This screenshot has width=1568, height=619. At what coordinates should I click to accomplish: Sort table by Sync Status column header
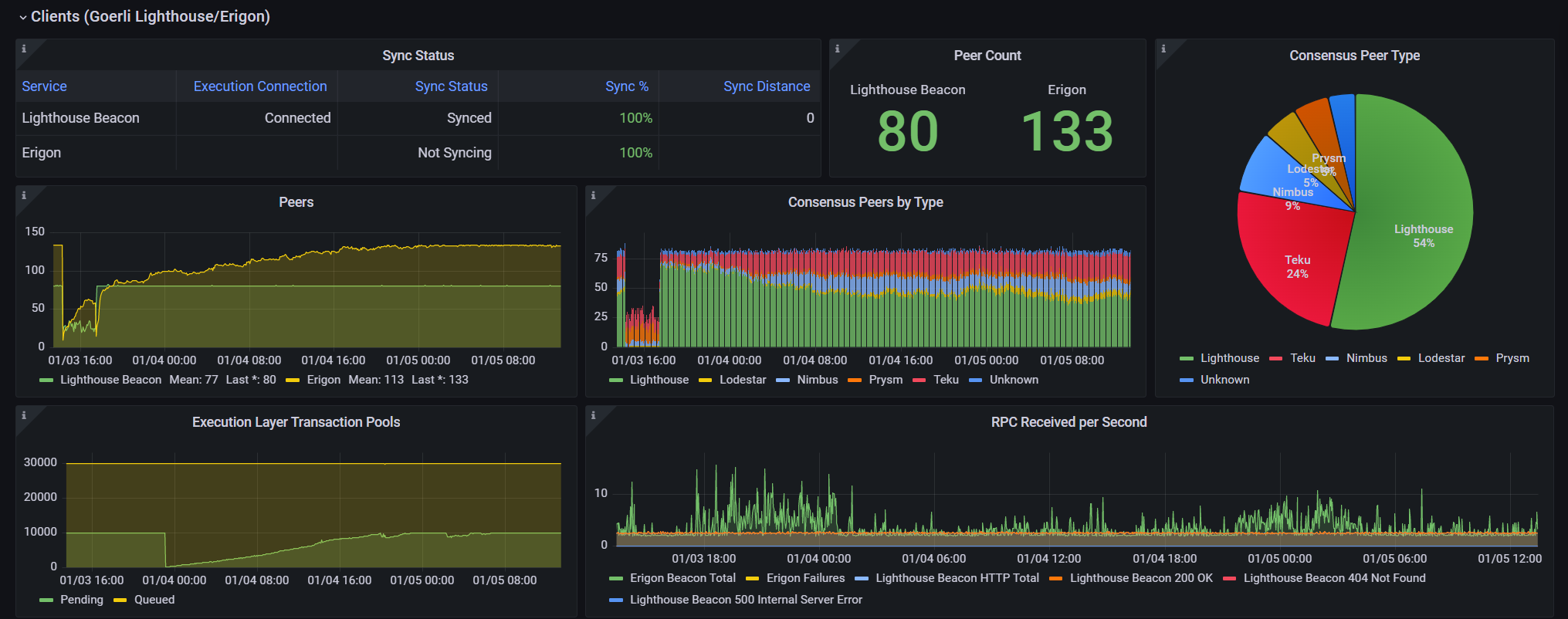pos(451,86)
